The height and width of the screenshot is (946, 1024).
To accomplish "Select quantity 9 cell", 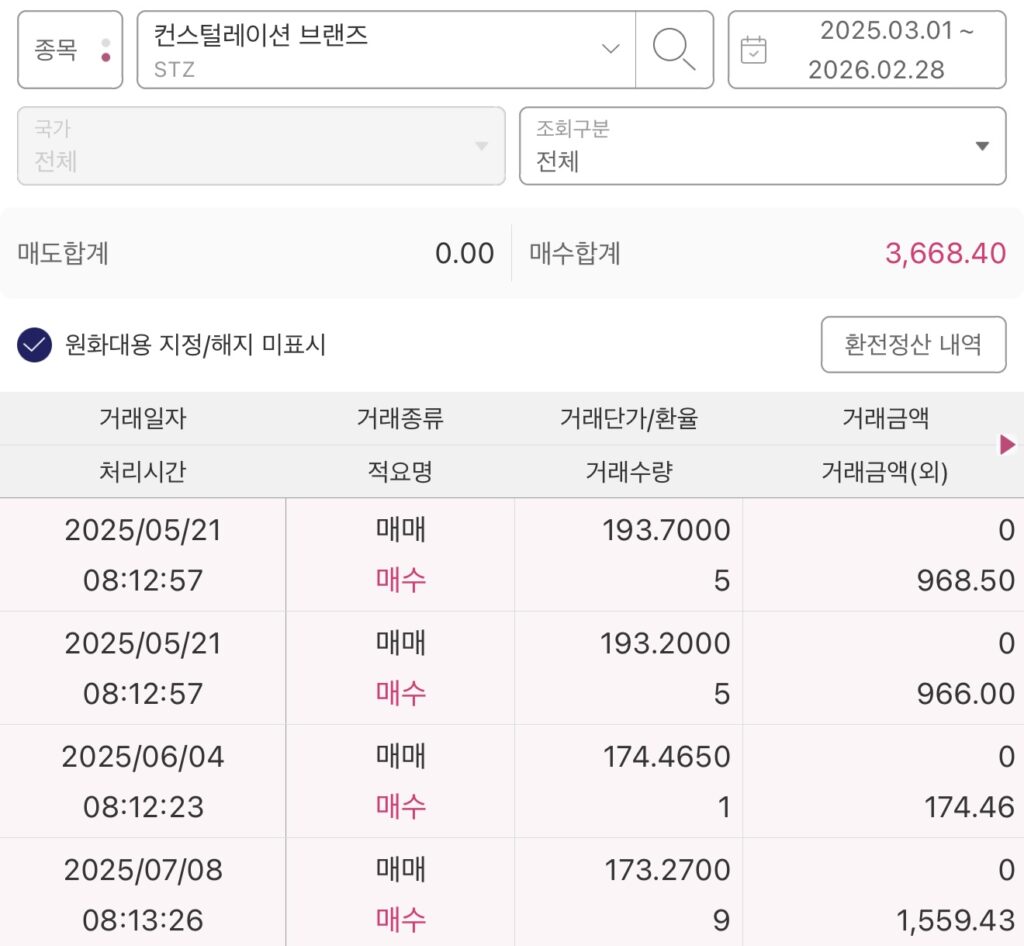I will point(721,921).
